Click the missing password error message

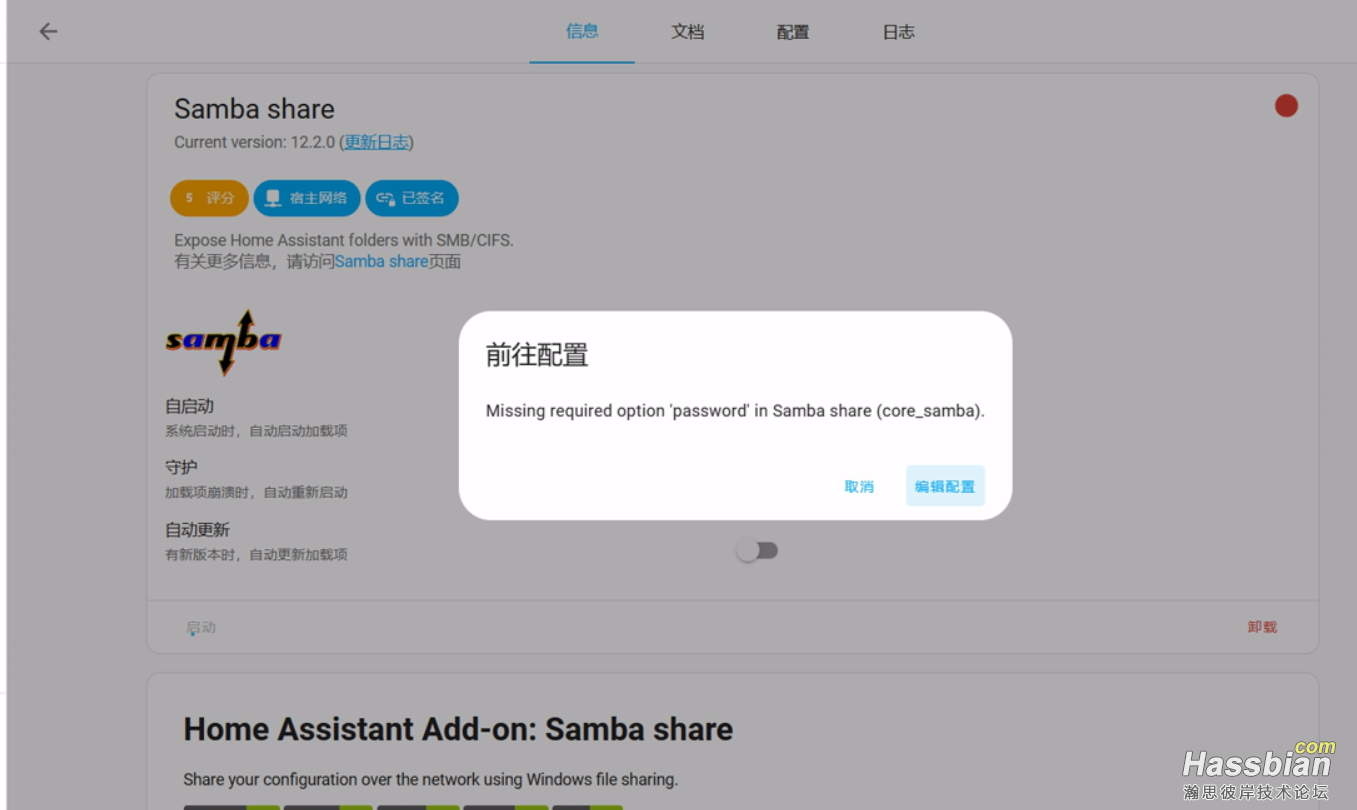click(x=735, y=411)
